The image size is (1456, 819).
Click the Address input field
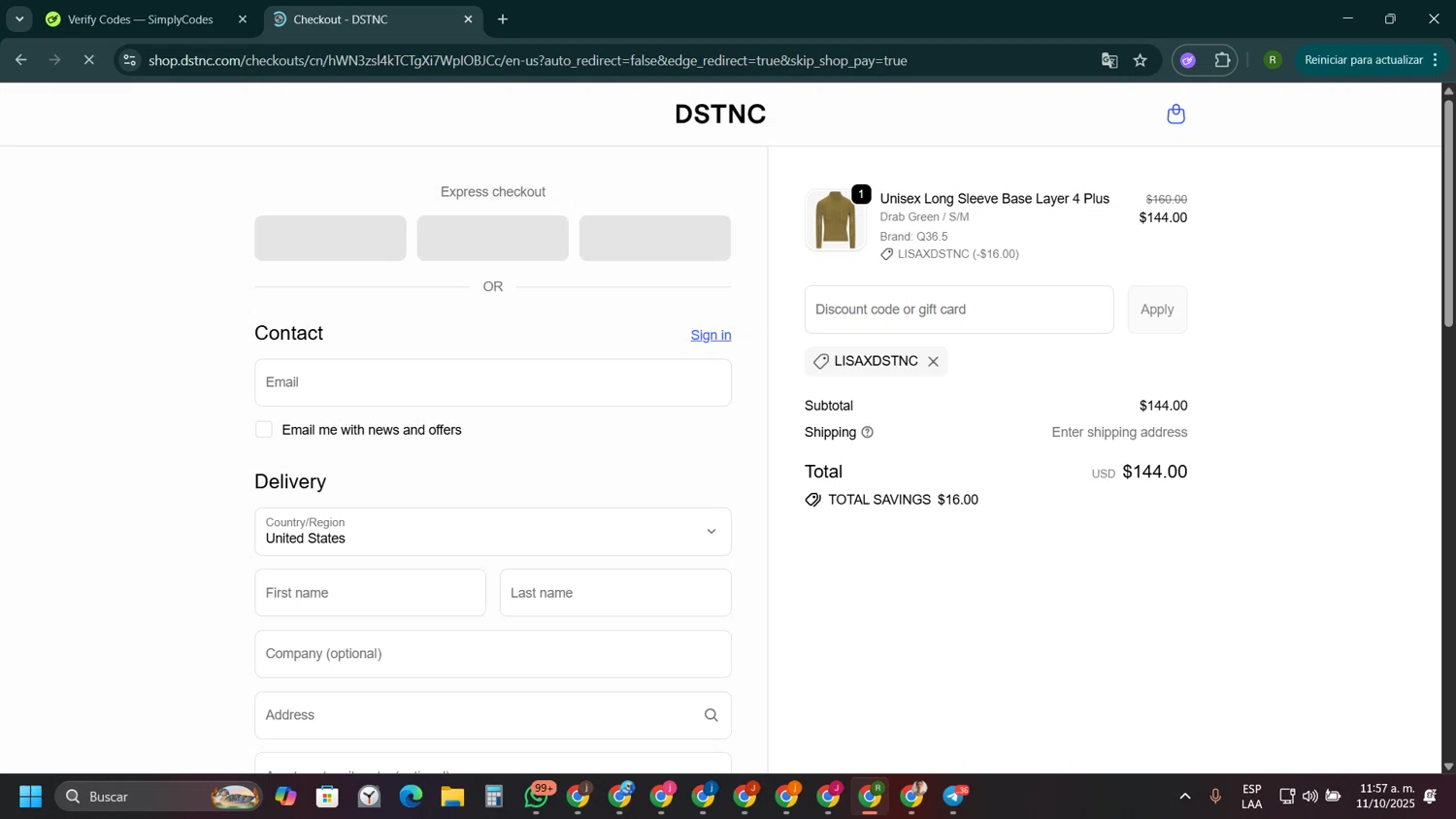pos(493,715)
